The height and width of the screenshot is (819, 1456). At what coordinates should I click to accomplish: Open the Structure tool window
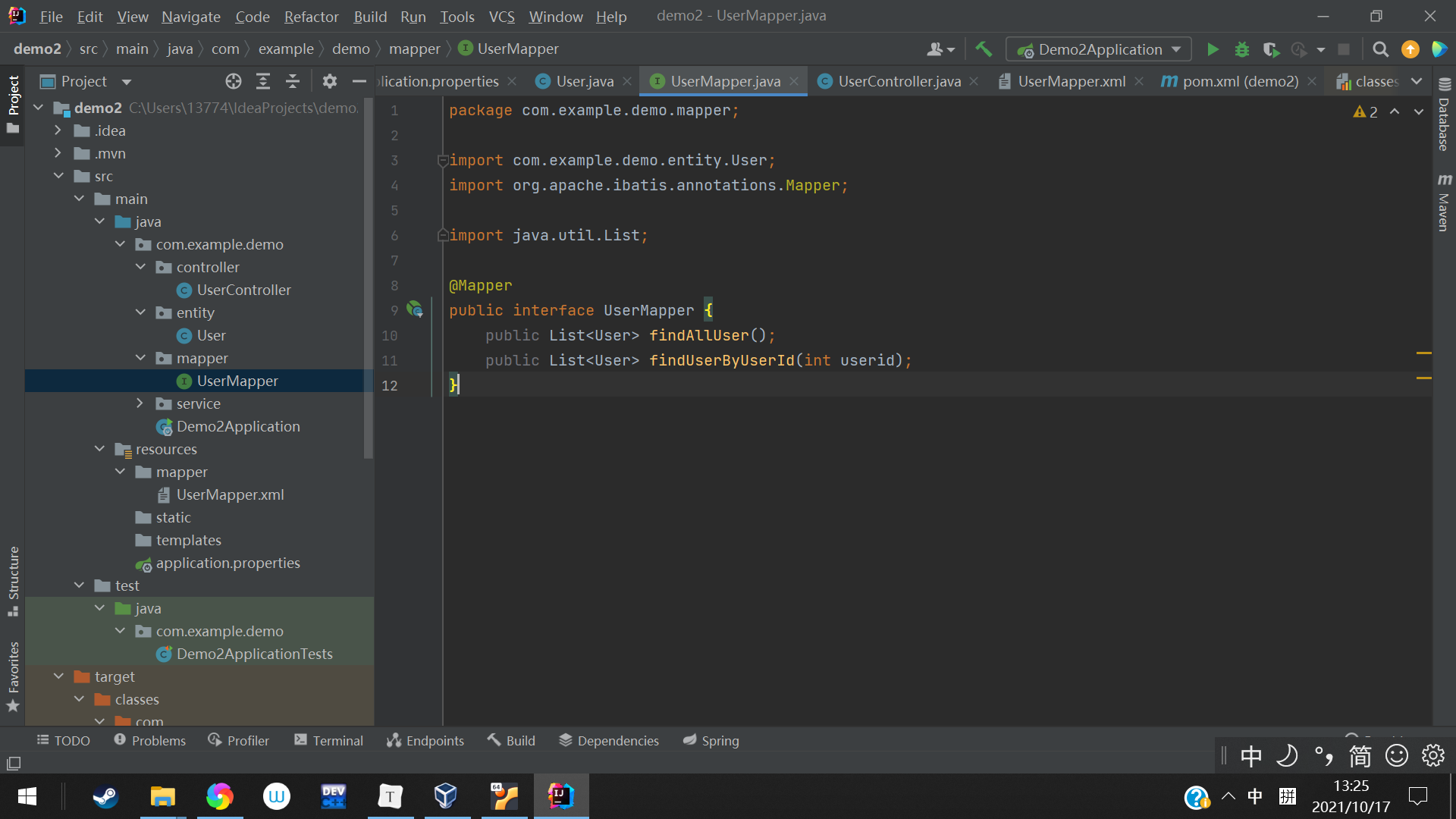point(13,581)
